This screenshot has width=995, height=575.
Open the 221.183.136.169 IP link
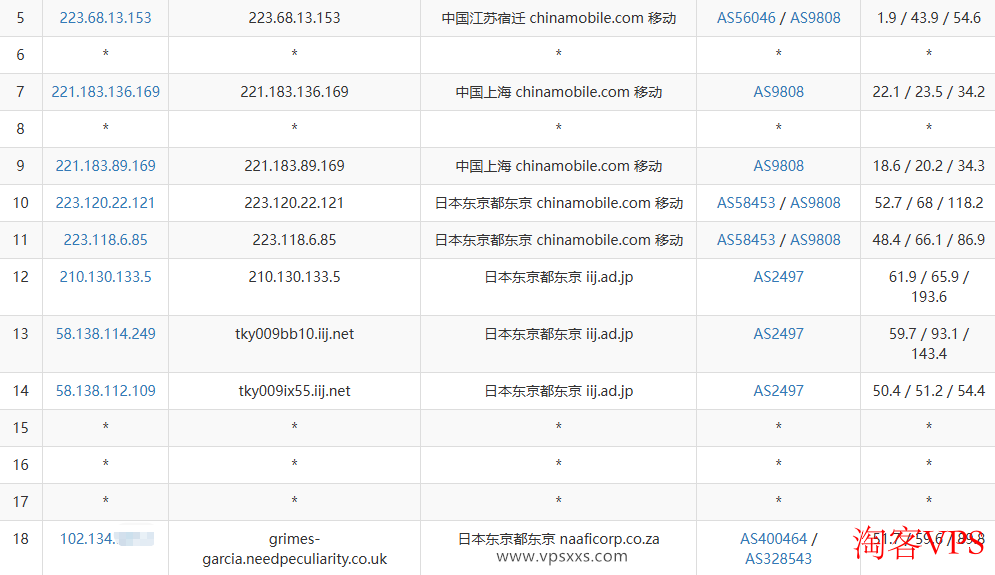(105, 92)
